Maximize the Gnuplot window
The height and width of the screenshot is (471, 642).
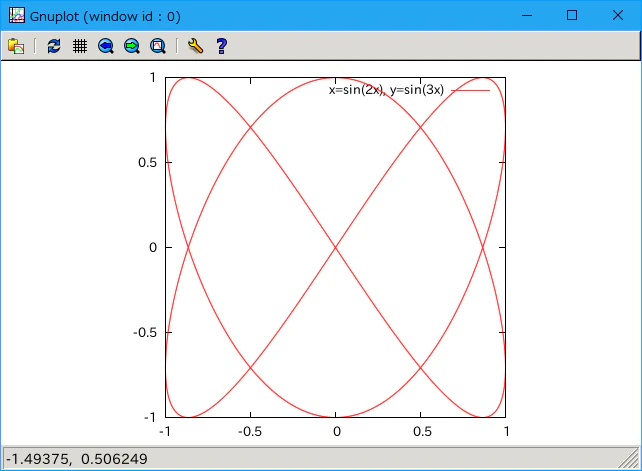(x=572, y=16)
